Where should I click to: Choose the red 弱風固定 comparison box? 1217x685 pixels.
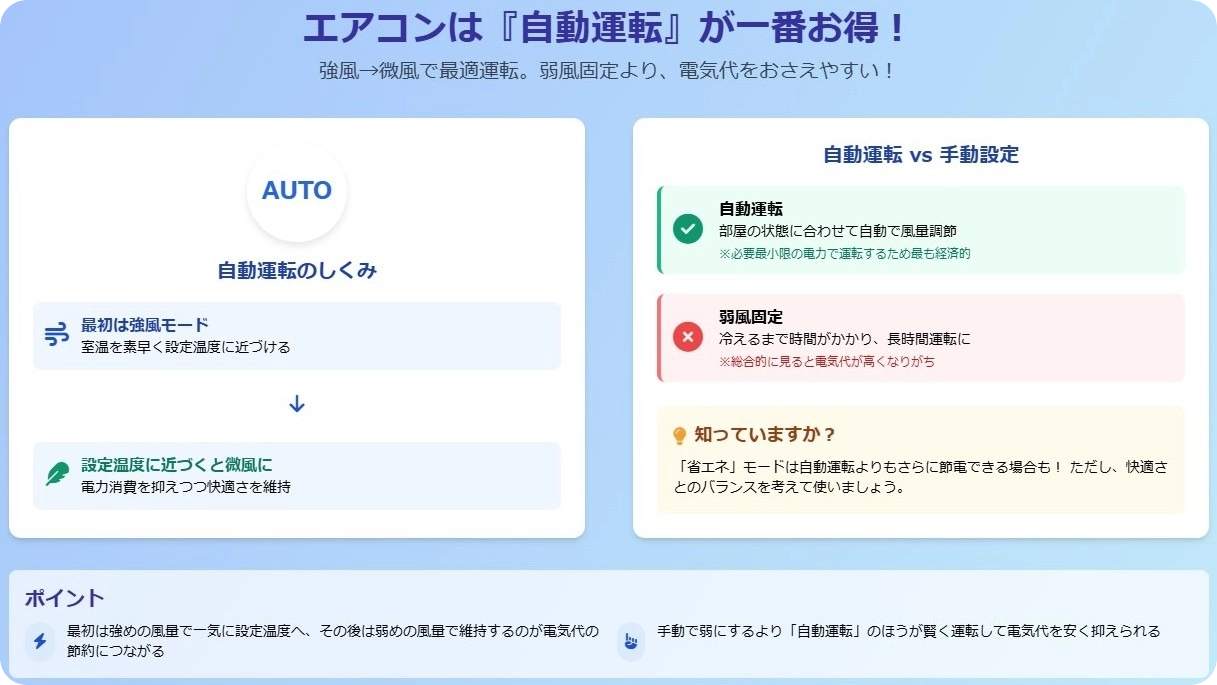coord(920,338)
